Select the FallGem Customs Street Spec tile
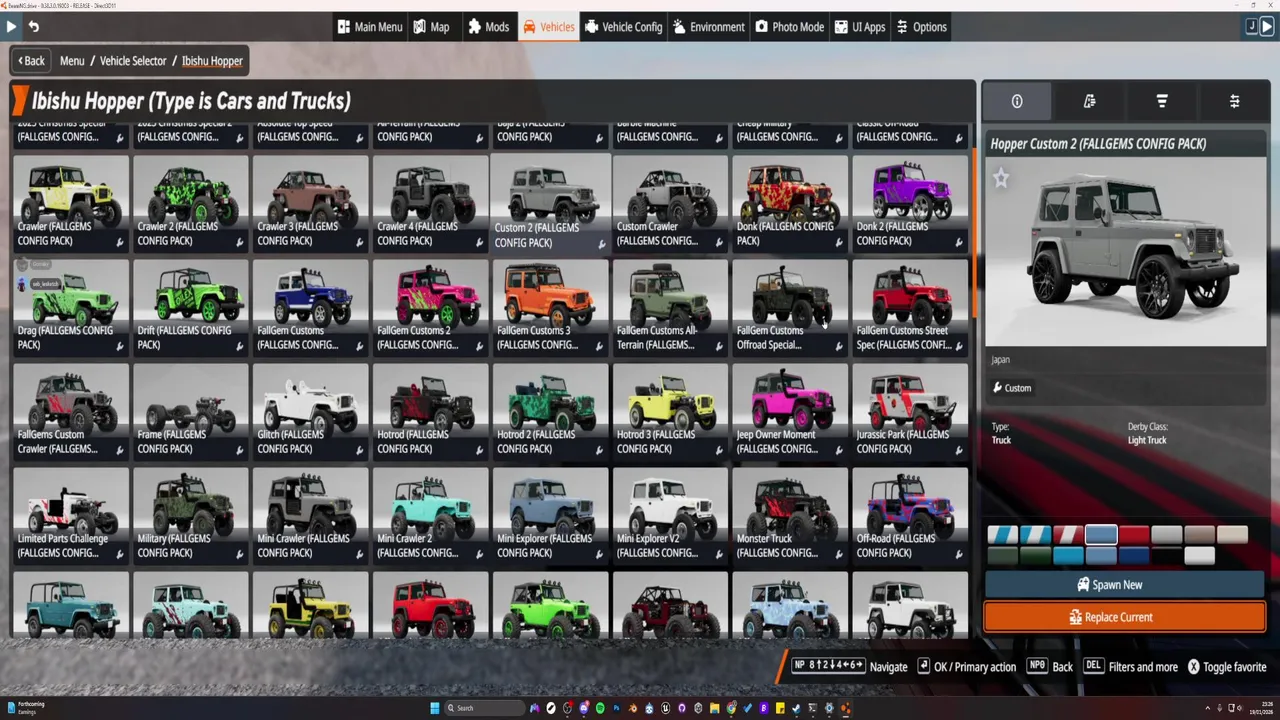 click(910, 307)
